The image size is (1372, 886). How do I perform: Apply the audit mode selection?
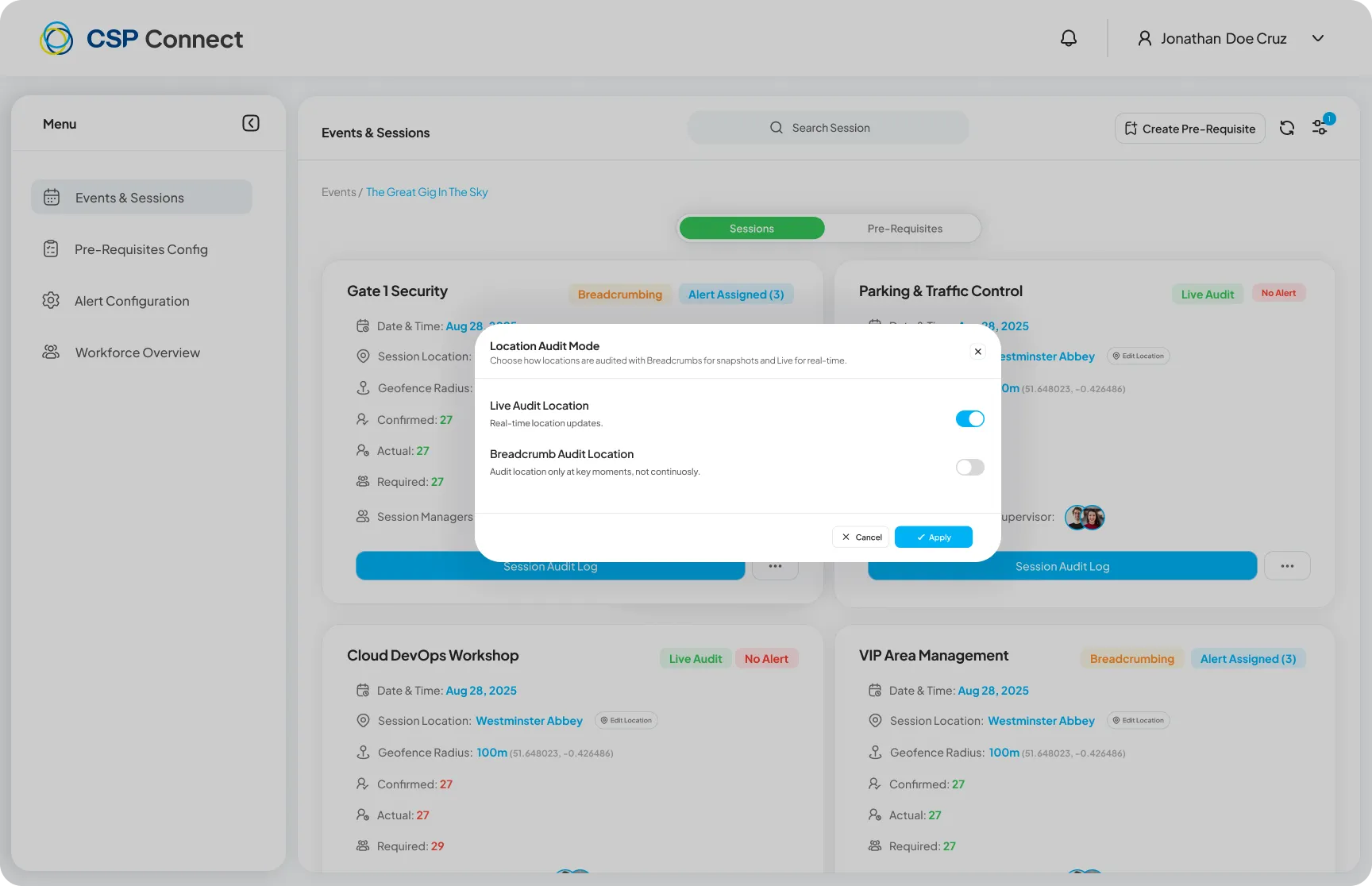[934, 537]
